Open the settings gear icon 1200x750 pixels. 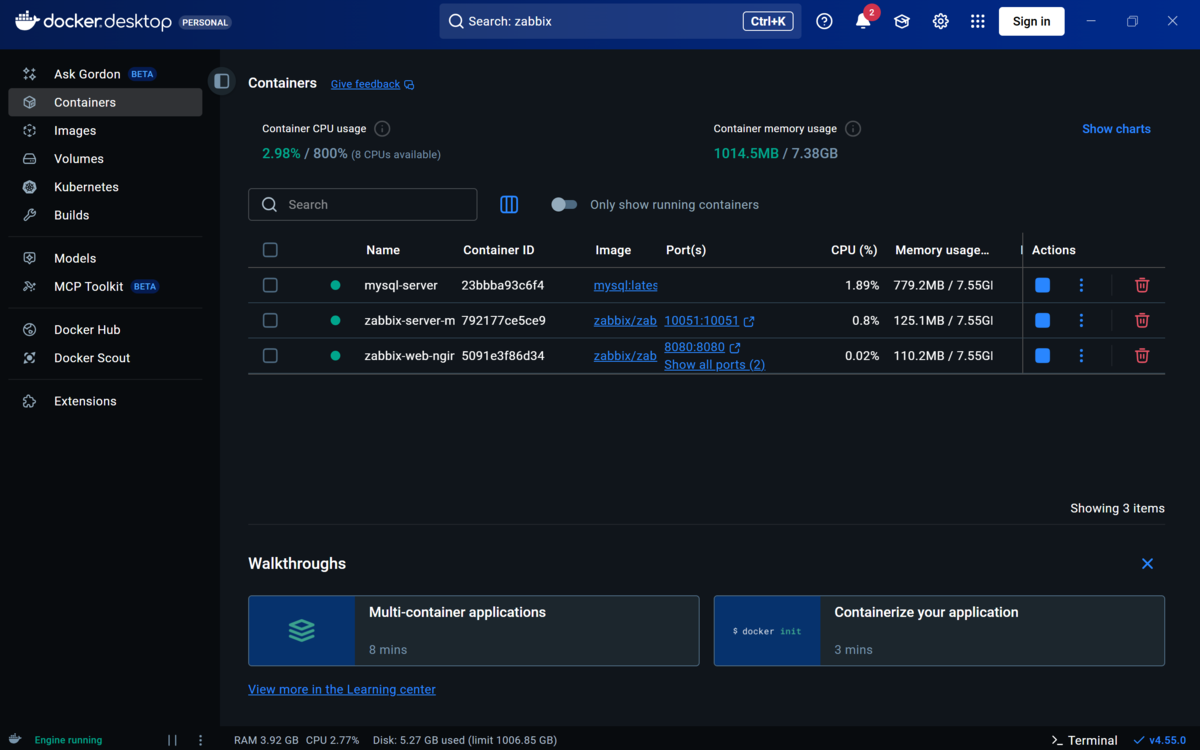pos(940,21)
